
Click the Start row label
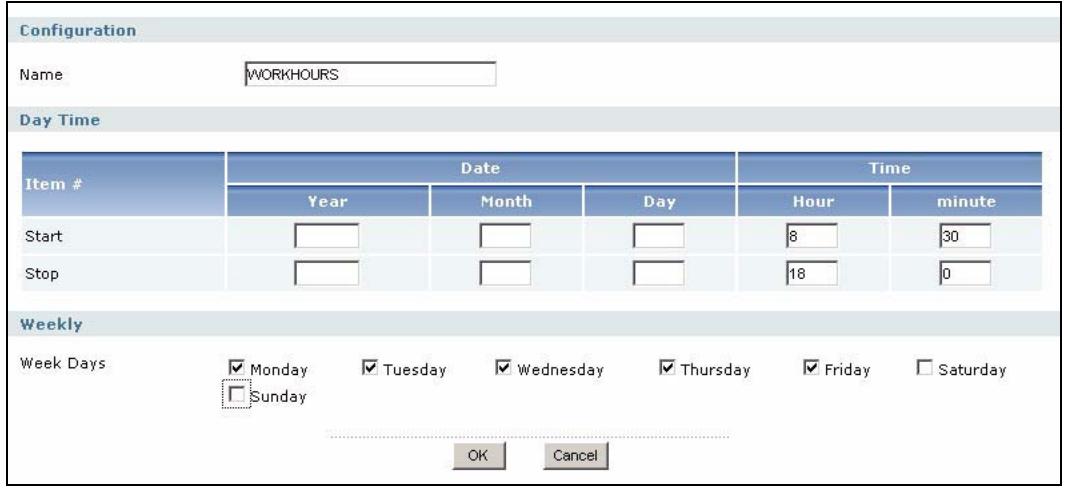[x=43, y=236]
